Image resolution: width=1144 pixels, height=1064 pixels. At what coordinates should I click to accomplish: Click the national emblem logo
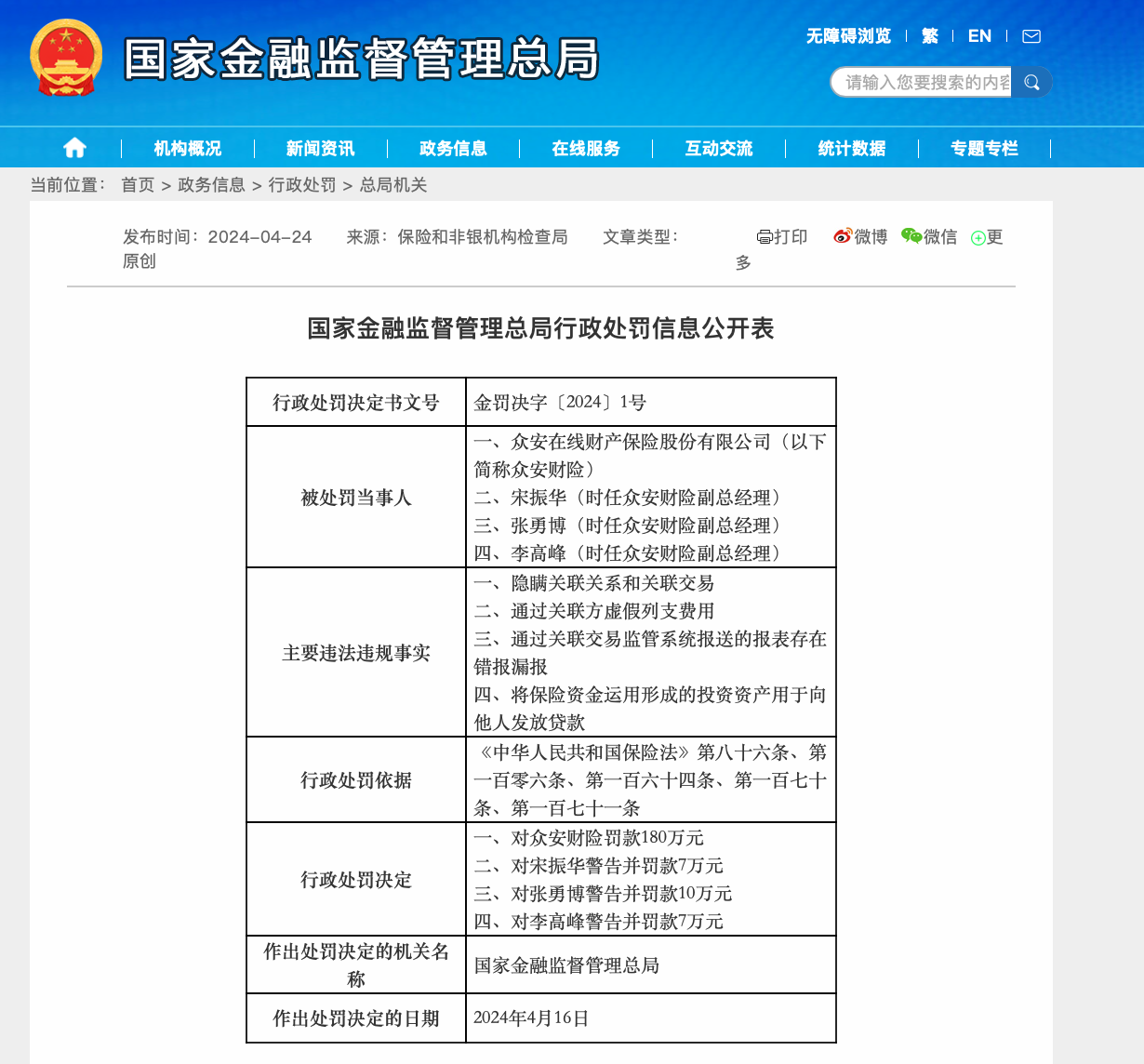coord(66,58)
